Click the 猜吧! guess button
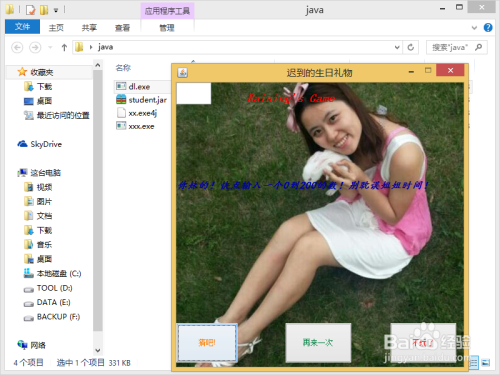 coord(207,342)
